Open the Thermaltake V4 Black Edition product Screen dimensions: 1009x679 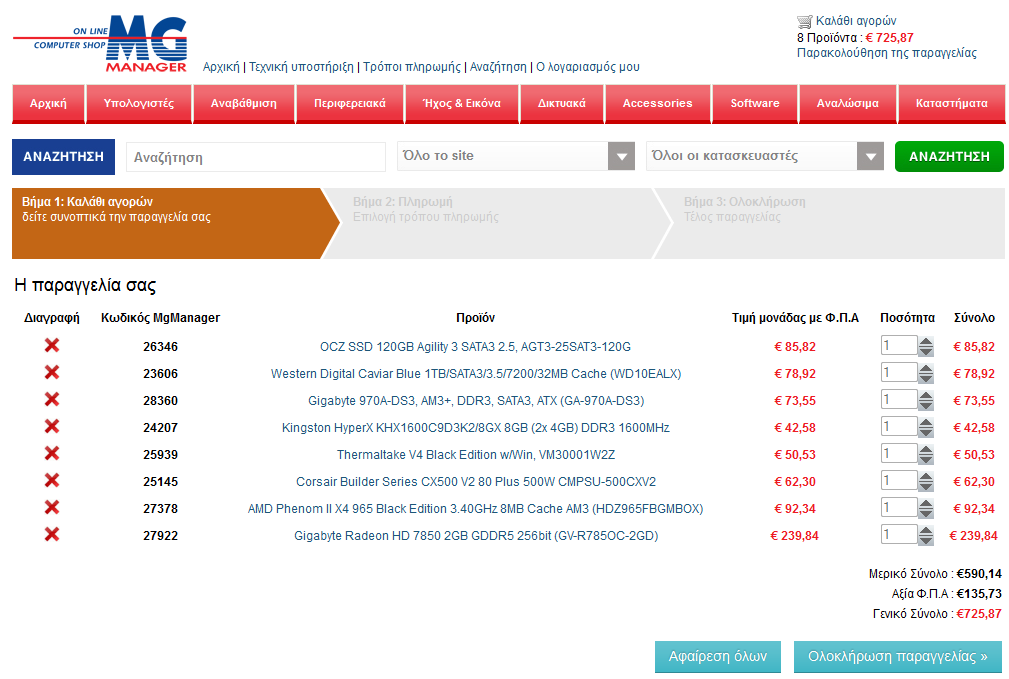point(476,455)
